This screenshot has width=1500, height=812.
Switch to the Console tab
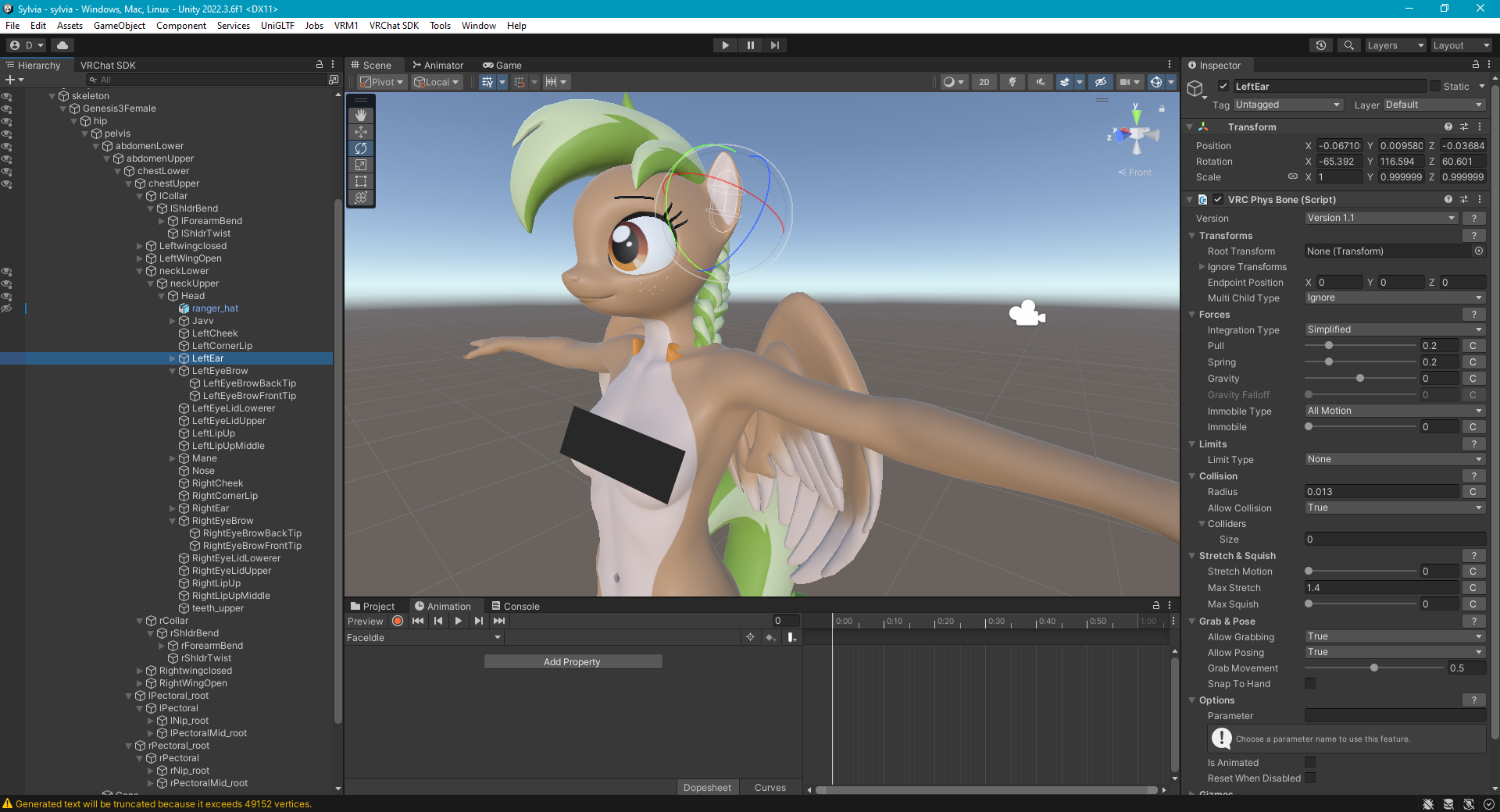[x=516, y=606]
